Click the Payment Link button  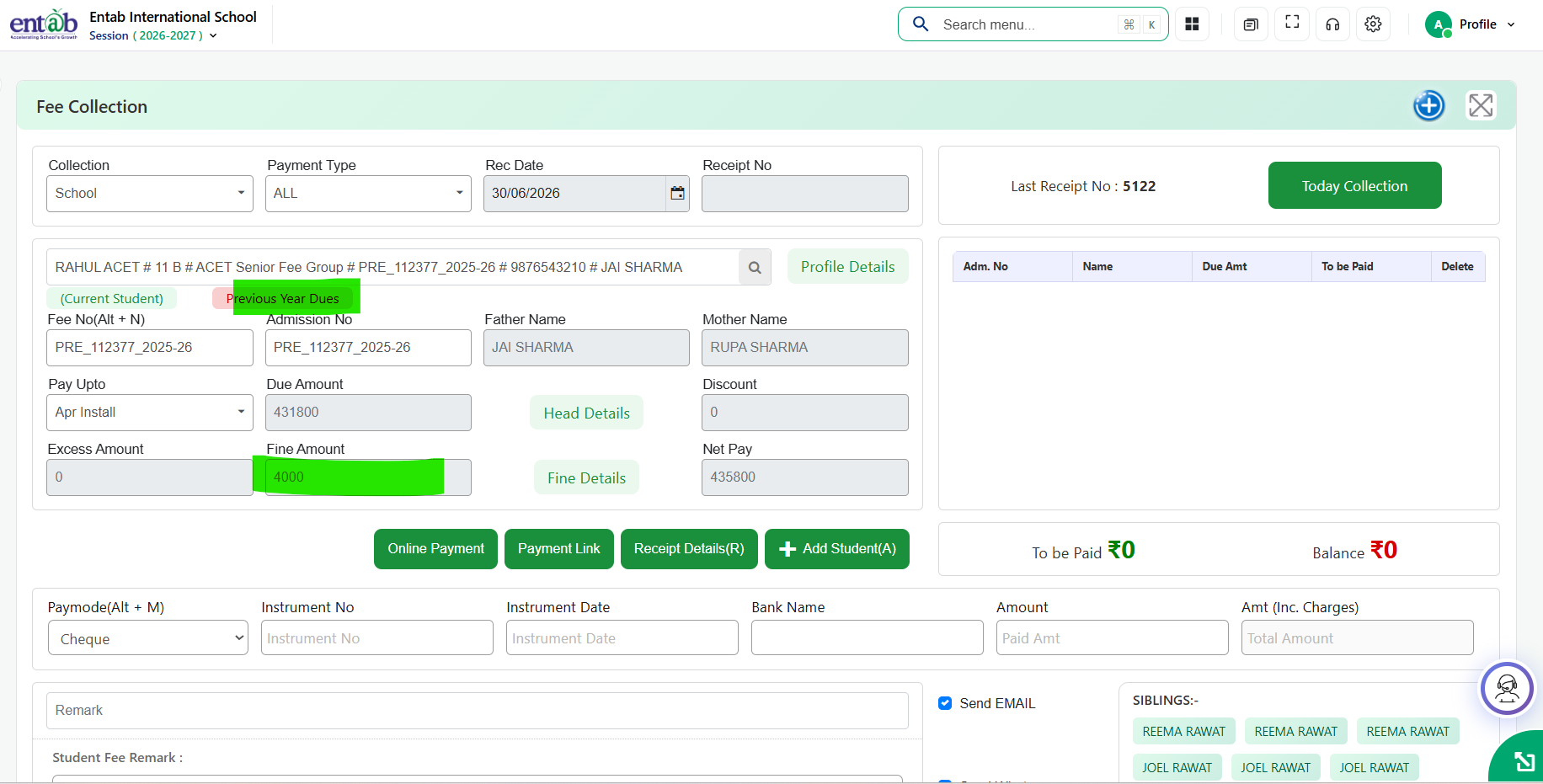pyautogui.click(x=559, y=549)
